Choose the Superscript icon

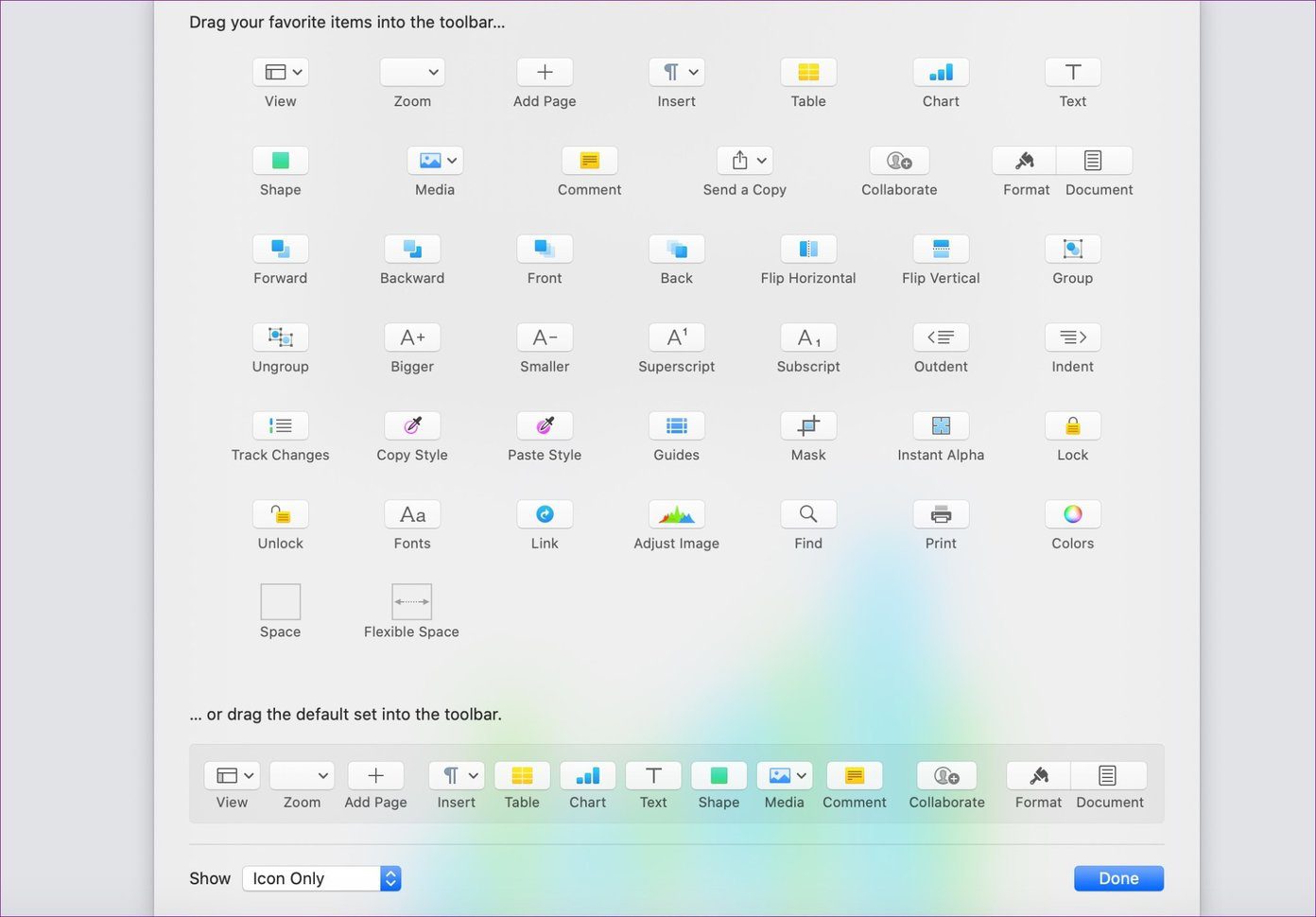coord(677,337)
